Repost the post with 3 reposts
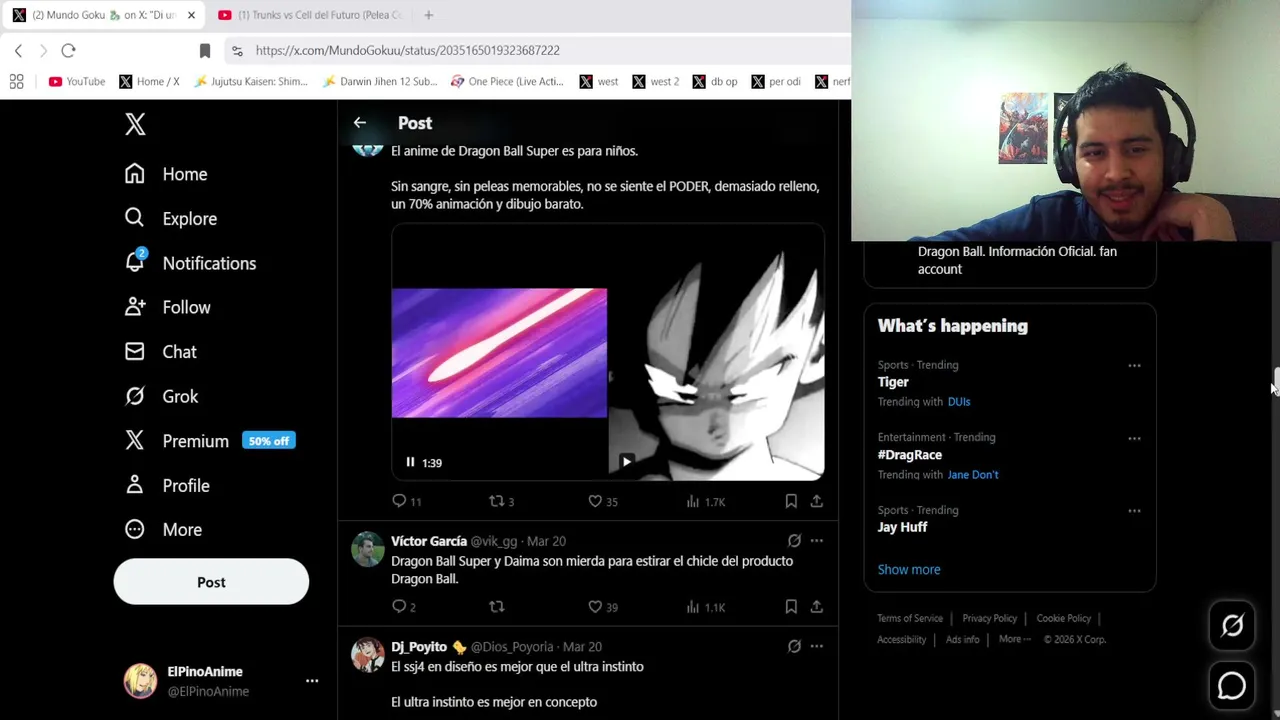 coord(501,501)
